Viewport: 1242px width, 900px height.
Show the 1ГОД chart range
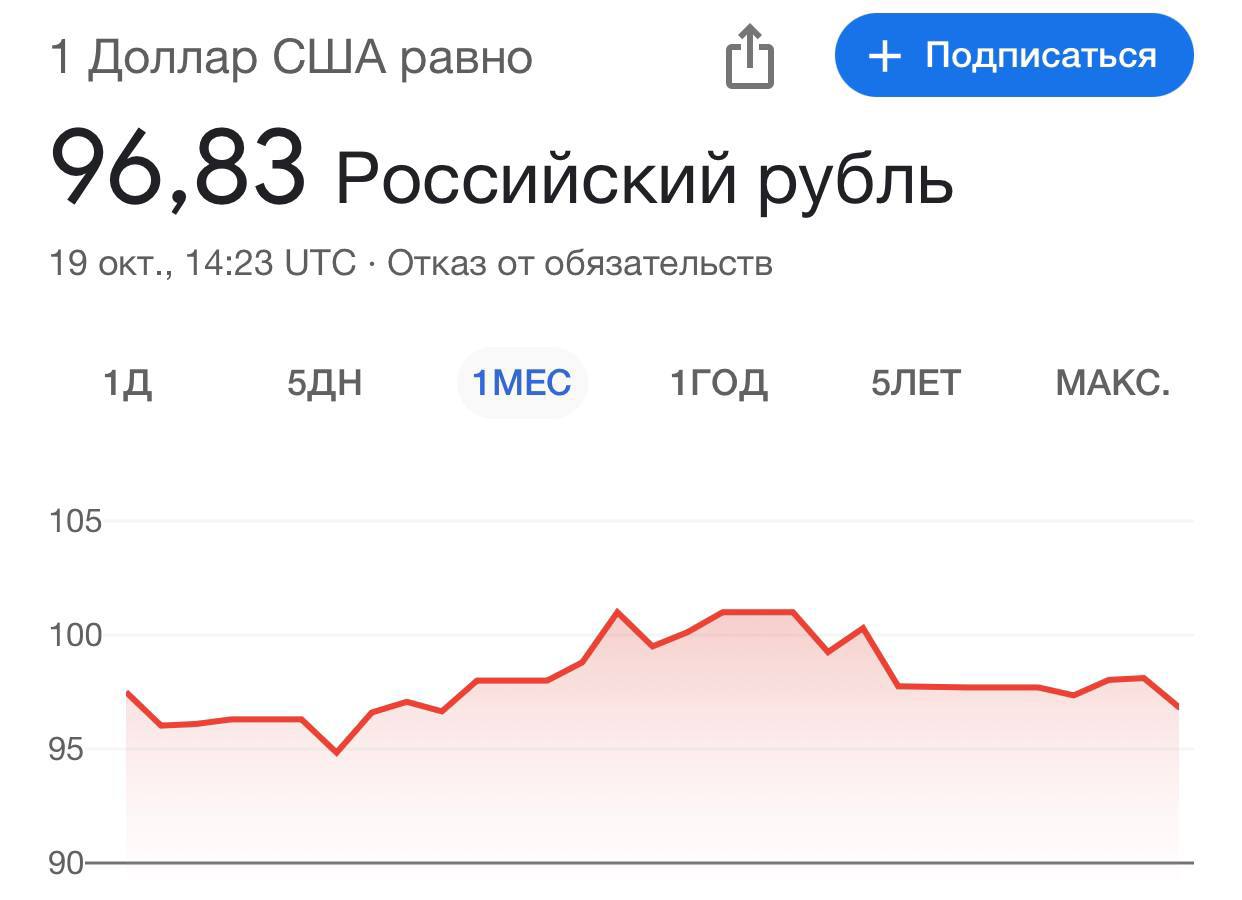[x=719, y=383]
